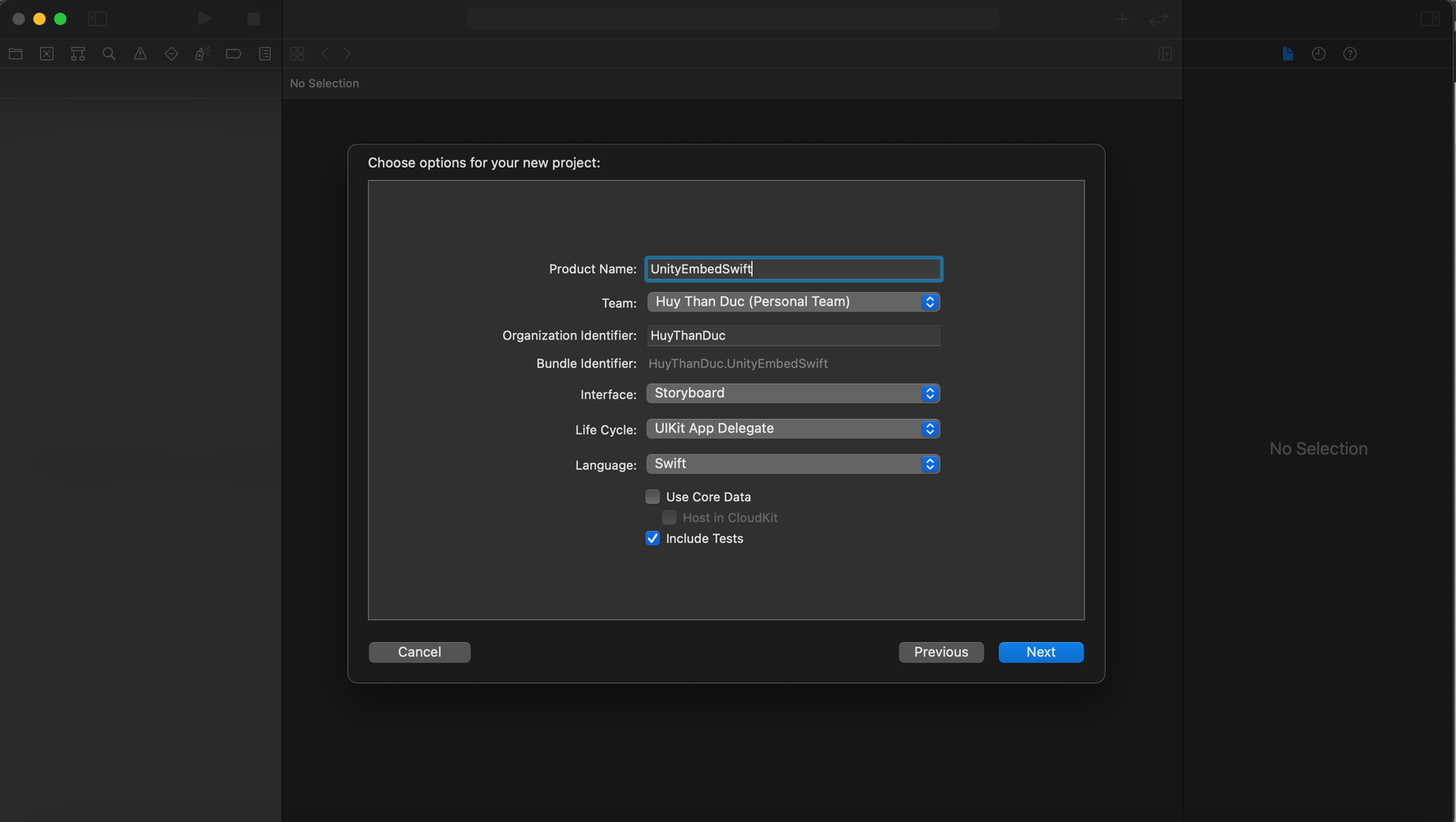This screenshot has height=822, width=1456.
Task: Open the Project navigator folder icon
Action: coord(16,54)
